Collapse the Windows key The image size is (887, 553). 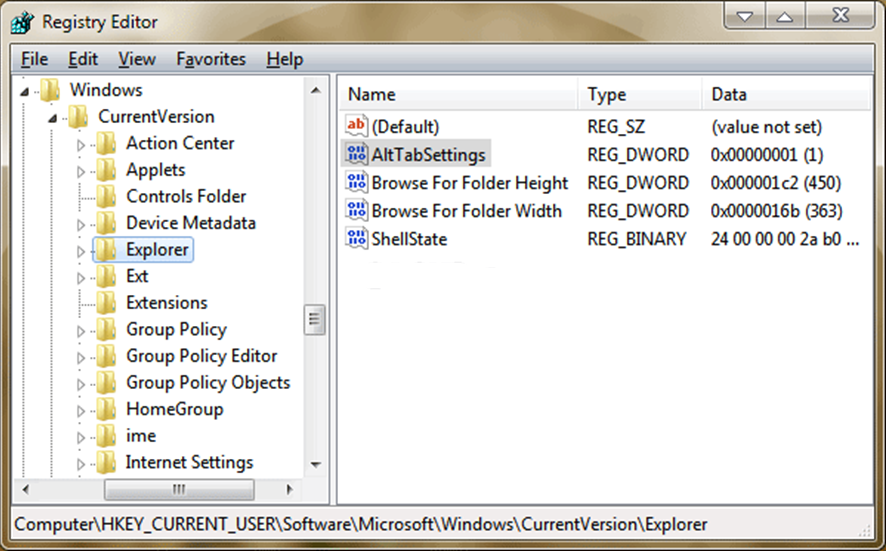coord(24,91)
